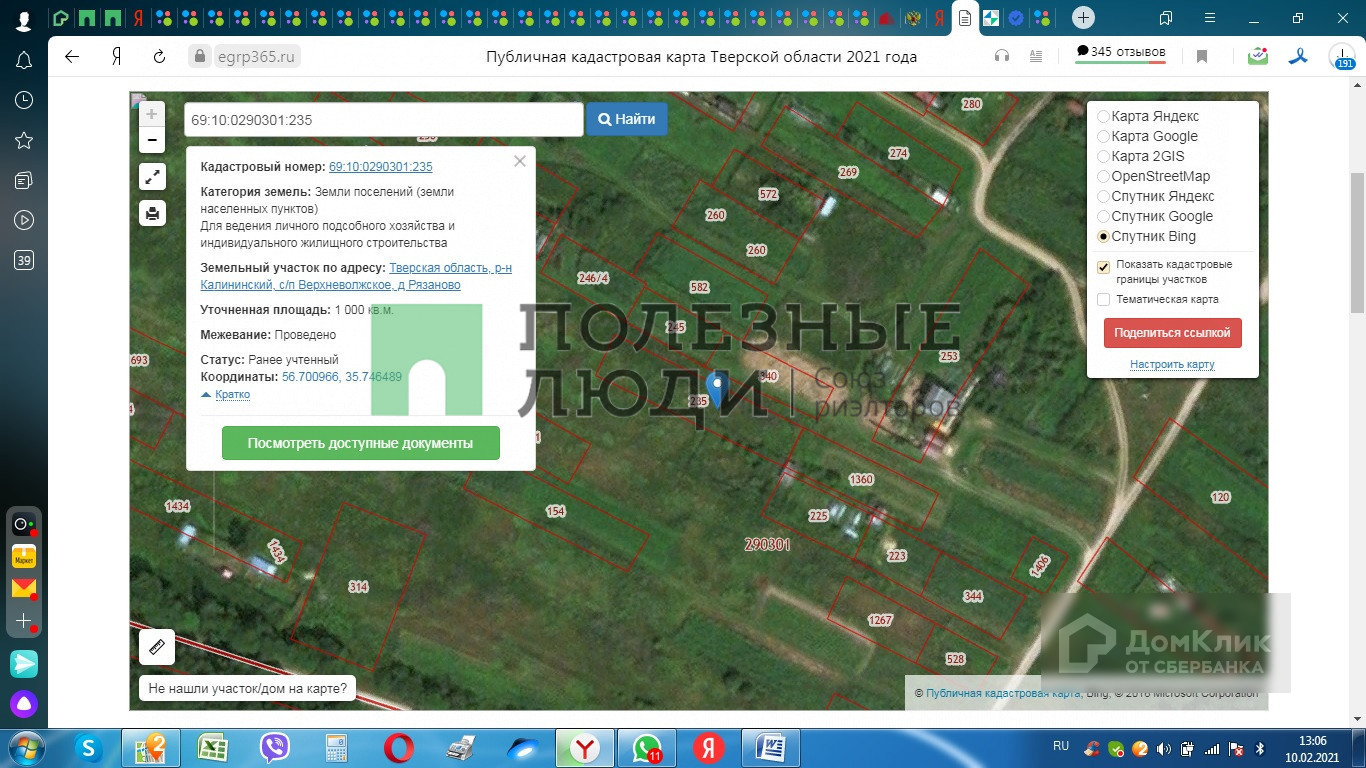Click the cadastral number search field

[384, 119]
